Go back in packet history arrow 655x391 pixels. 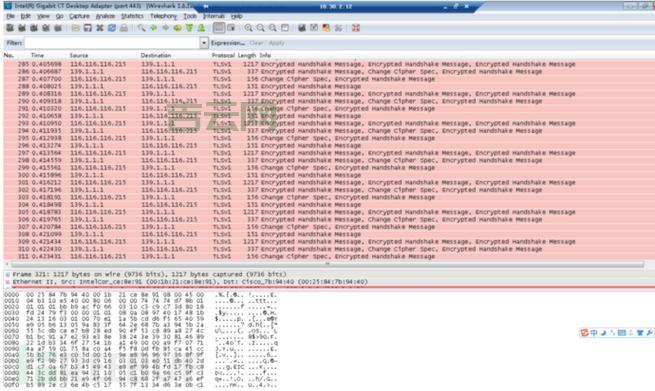[153, 28]
